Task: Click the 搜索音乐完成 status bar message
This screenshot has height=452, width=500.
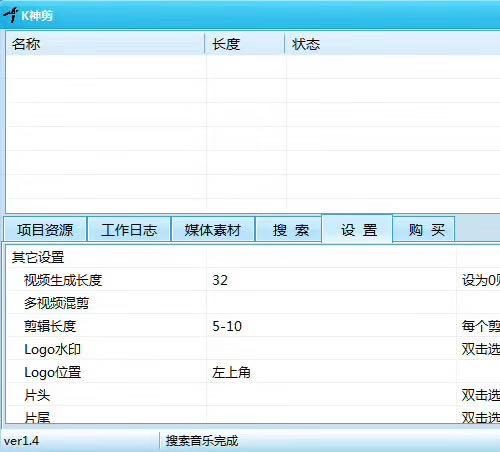Action: pos(202,441)
